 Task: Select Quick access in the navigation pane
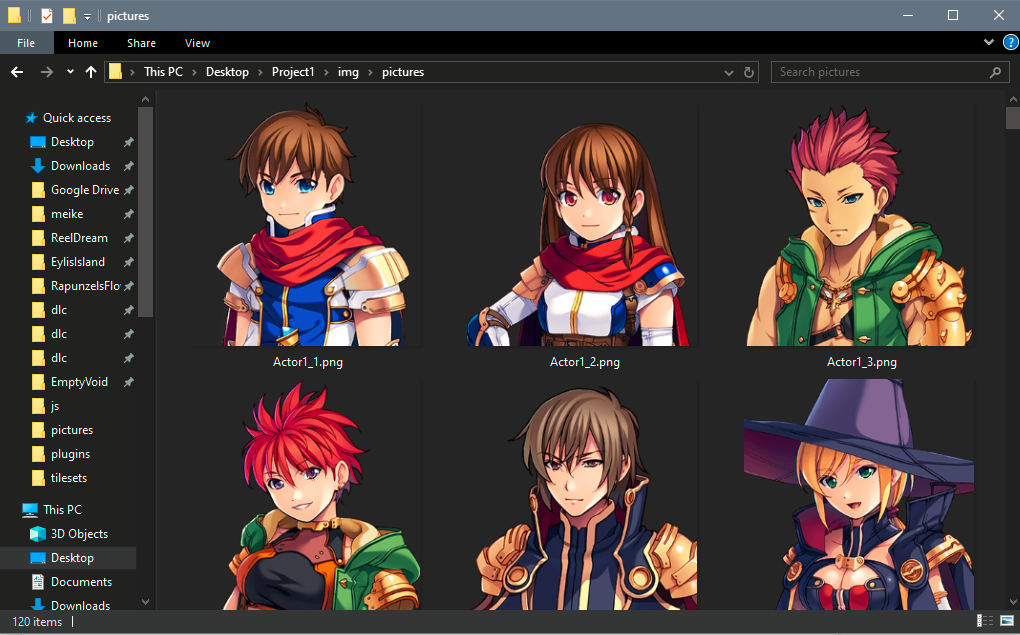(x=77, y=118)
